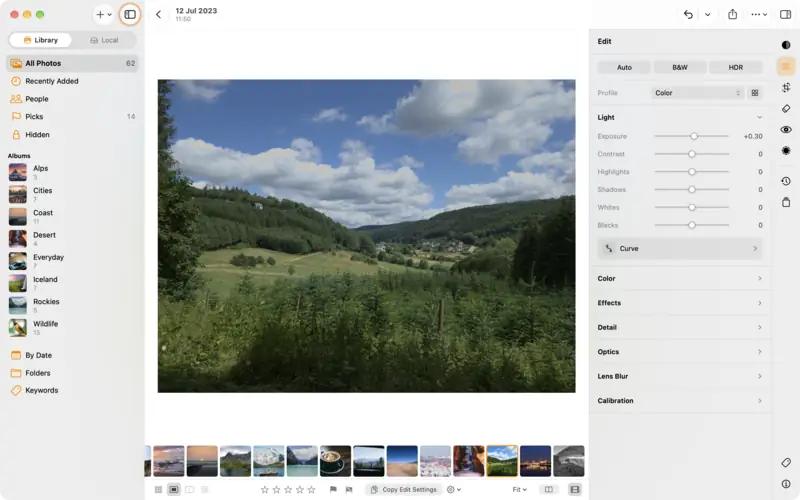This screenshot has height=500, width=800.
Task: Go back with the left chevron arrow
Action: point(158,14)
